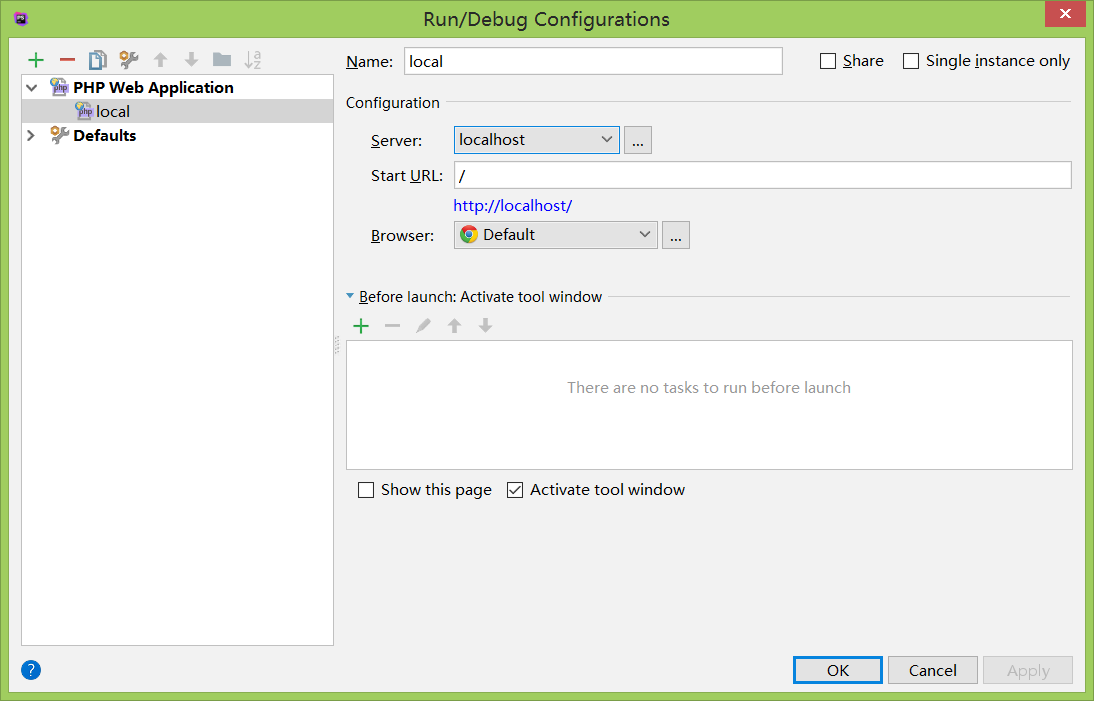
Task: Expand the Defaults tree node
Action: coord(31,136)
